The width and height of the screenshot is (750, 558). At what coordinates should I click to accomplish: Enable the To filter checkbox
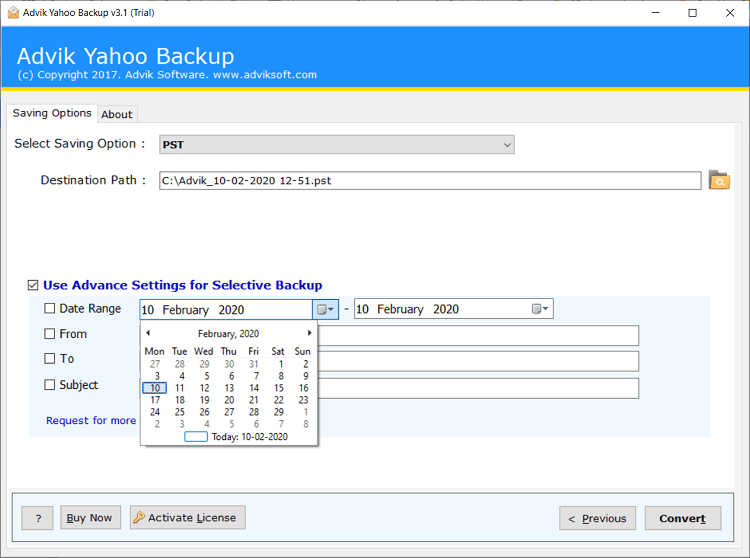49,358
